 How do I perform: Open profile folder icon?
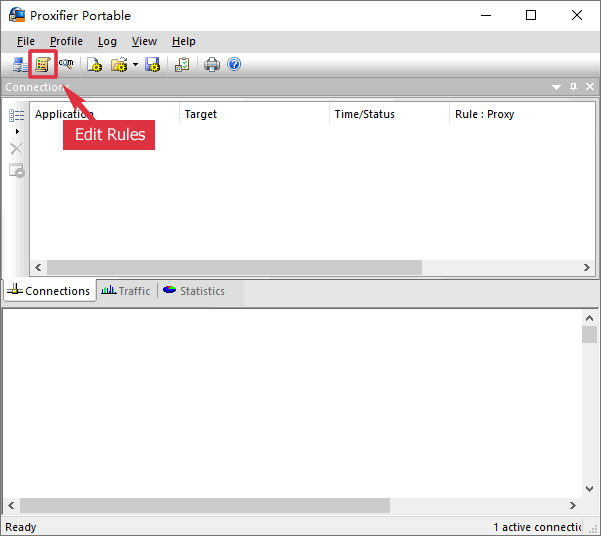pyautogui.click(x=120, y=64)
